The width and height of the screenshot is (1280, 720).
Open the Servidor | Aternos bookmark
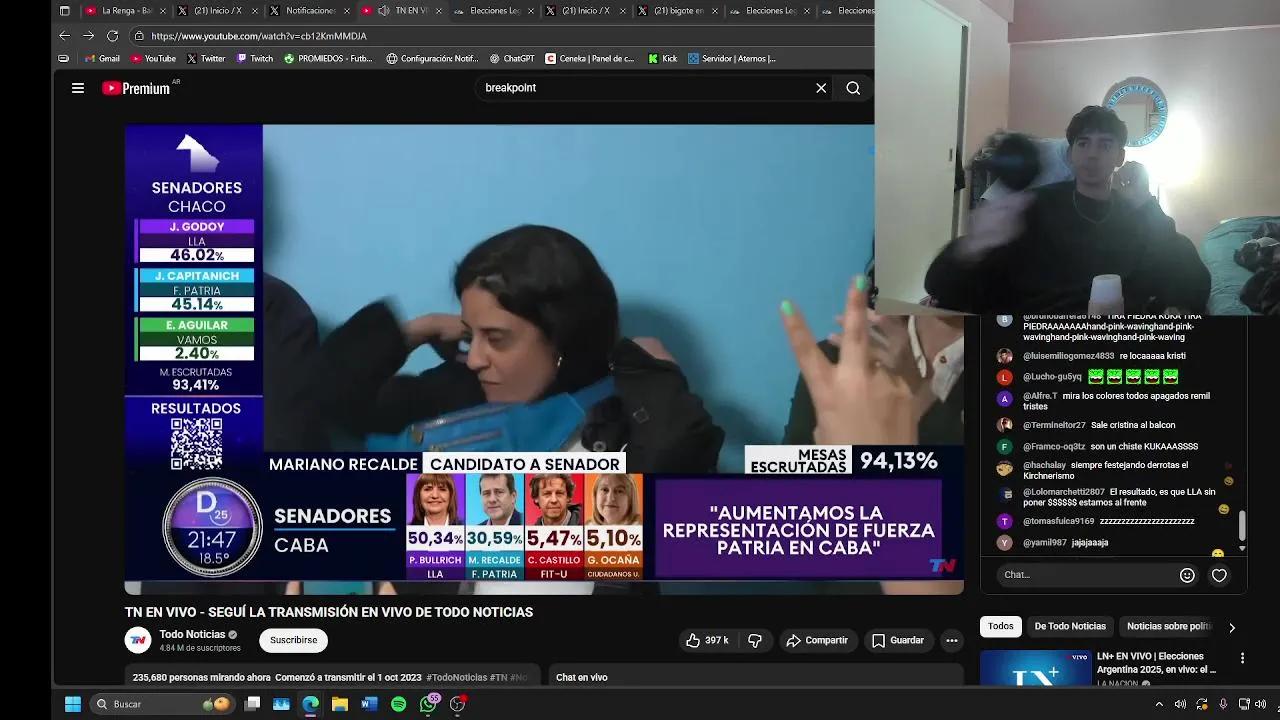(x=732, y=59)
